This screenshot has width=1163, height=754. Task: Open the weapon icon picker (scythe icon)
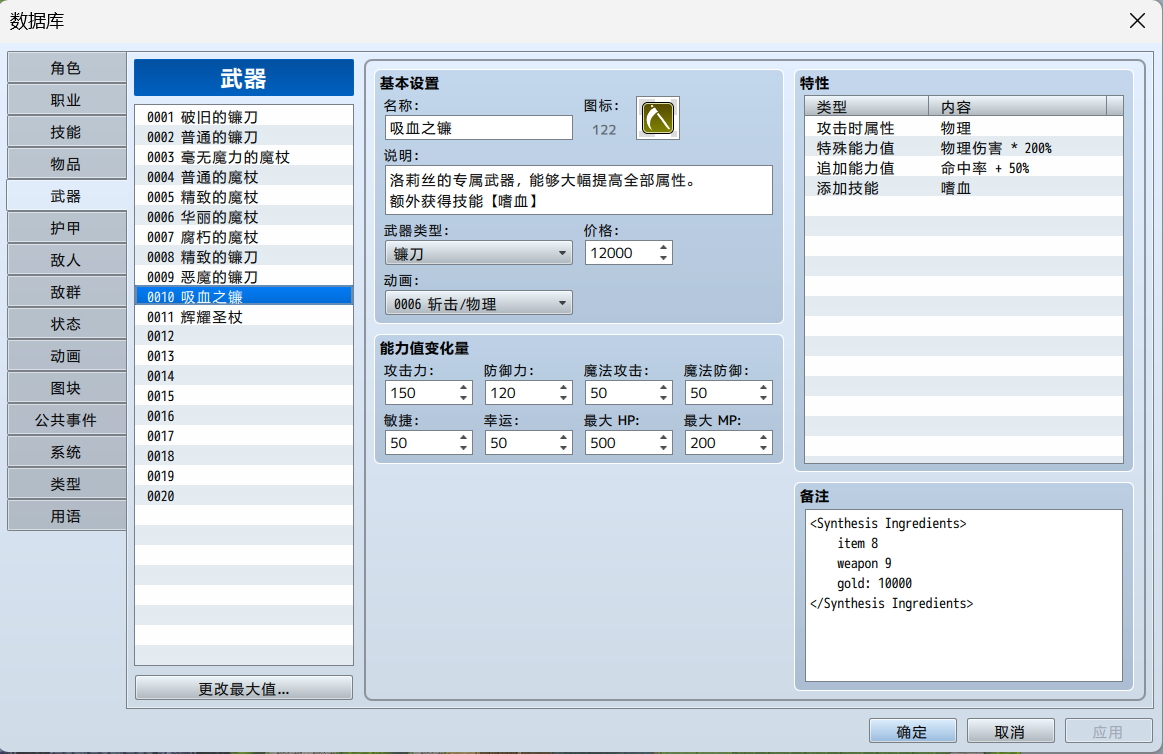(658, 118)
